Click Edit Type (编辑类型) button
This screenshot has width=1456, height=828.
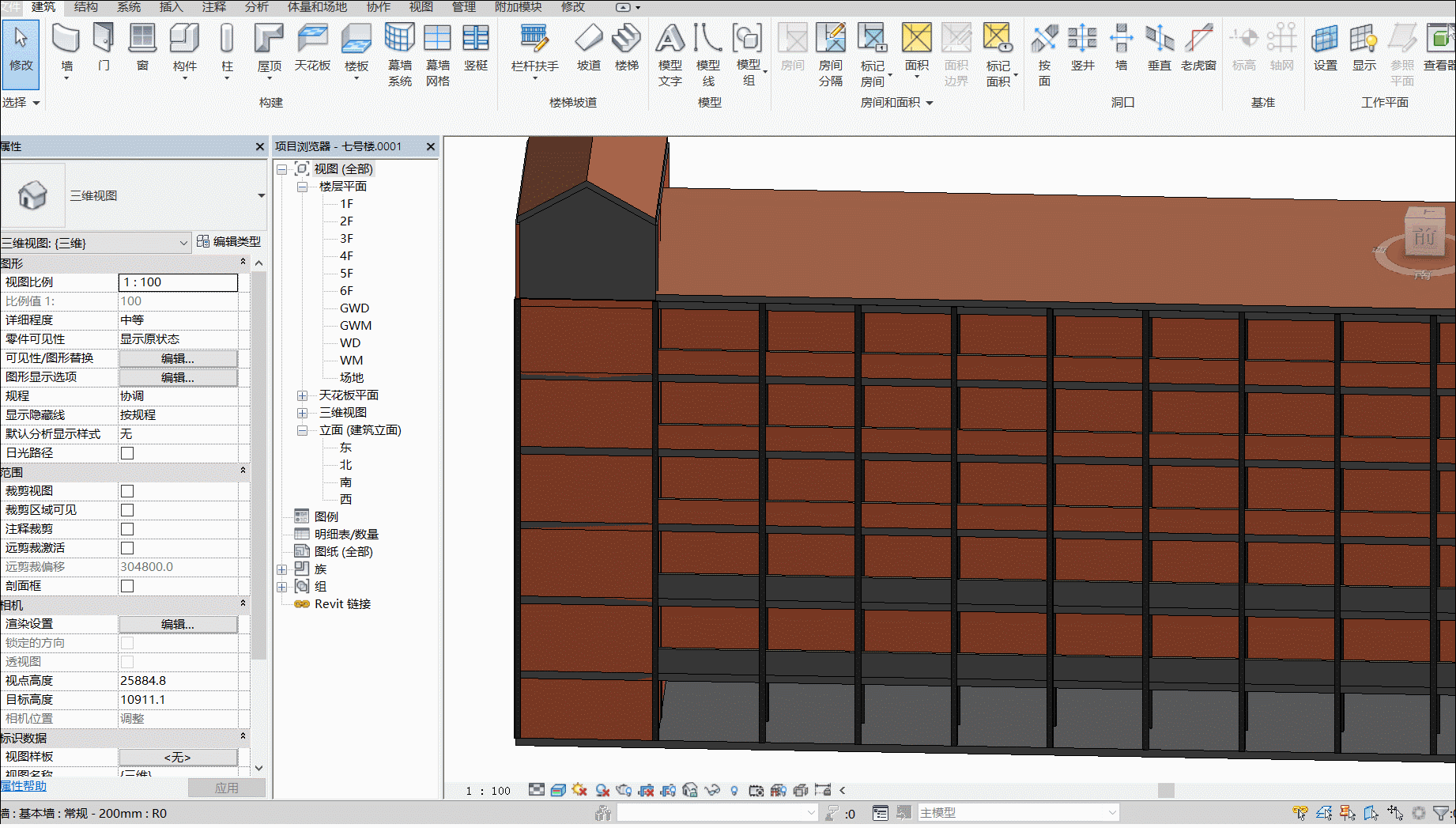click(x=228, y=242)
